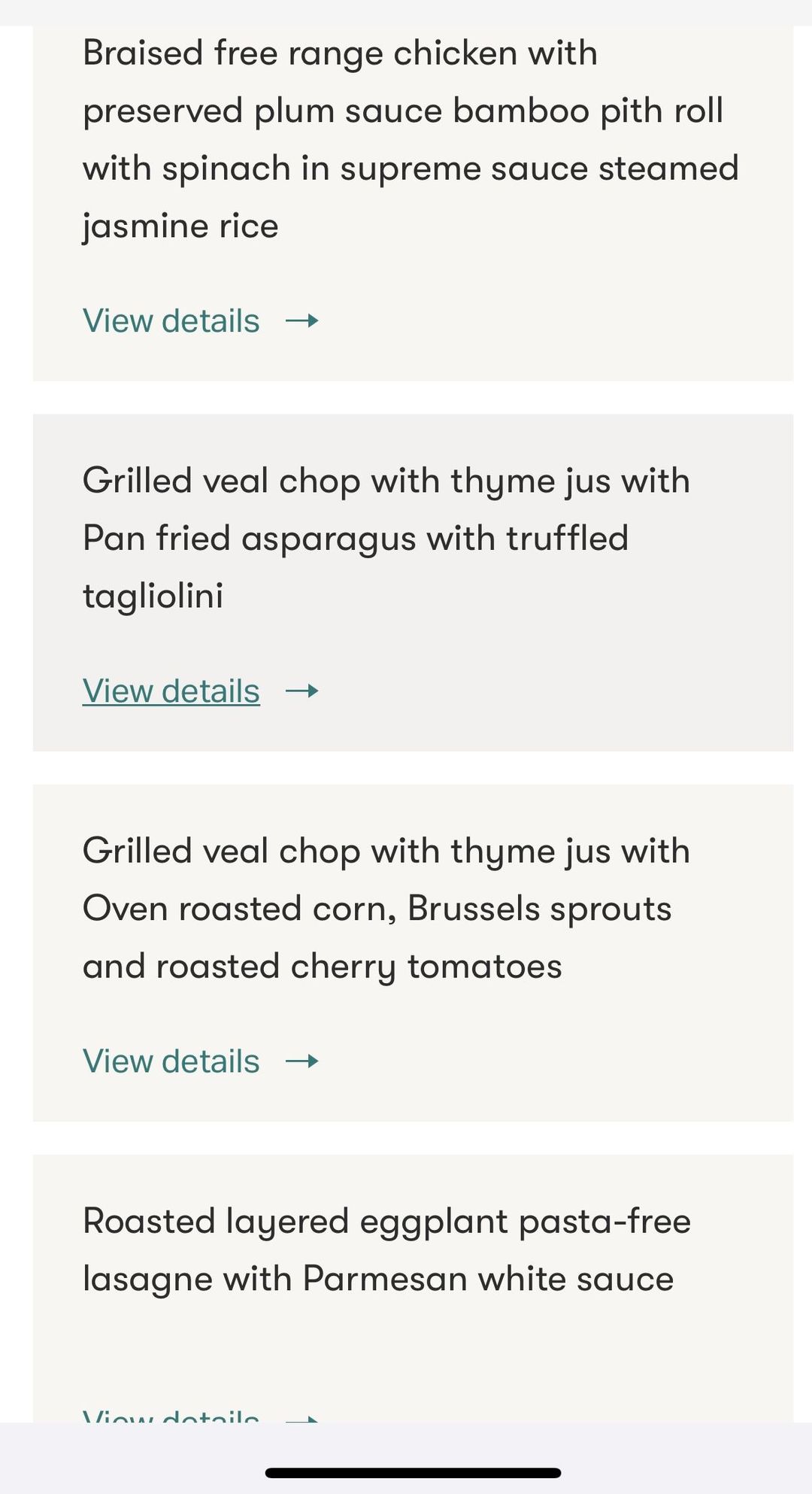Tap the home indicator bar at bottom
Screen dimensions: 812x1494
click(413, 1472)
